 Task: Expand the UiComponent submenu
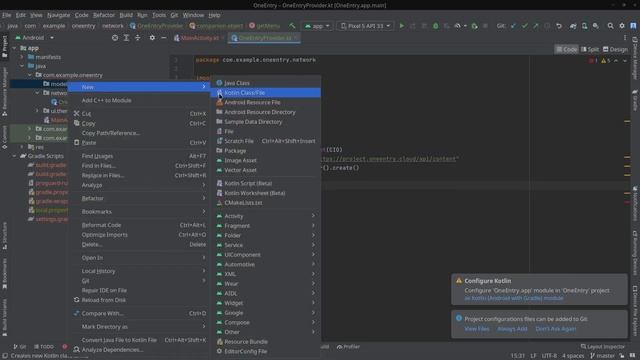click(x=265, y=255)
